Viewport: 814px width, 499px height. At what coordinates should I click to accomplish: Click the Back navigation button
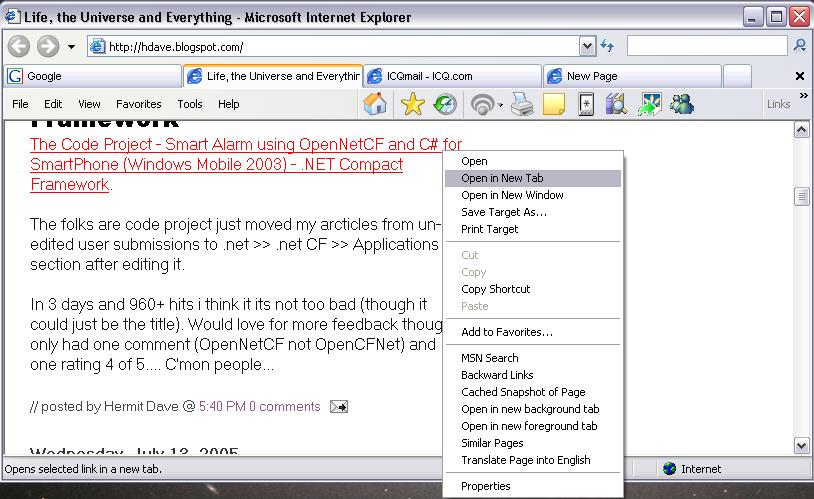(18, 46)
